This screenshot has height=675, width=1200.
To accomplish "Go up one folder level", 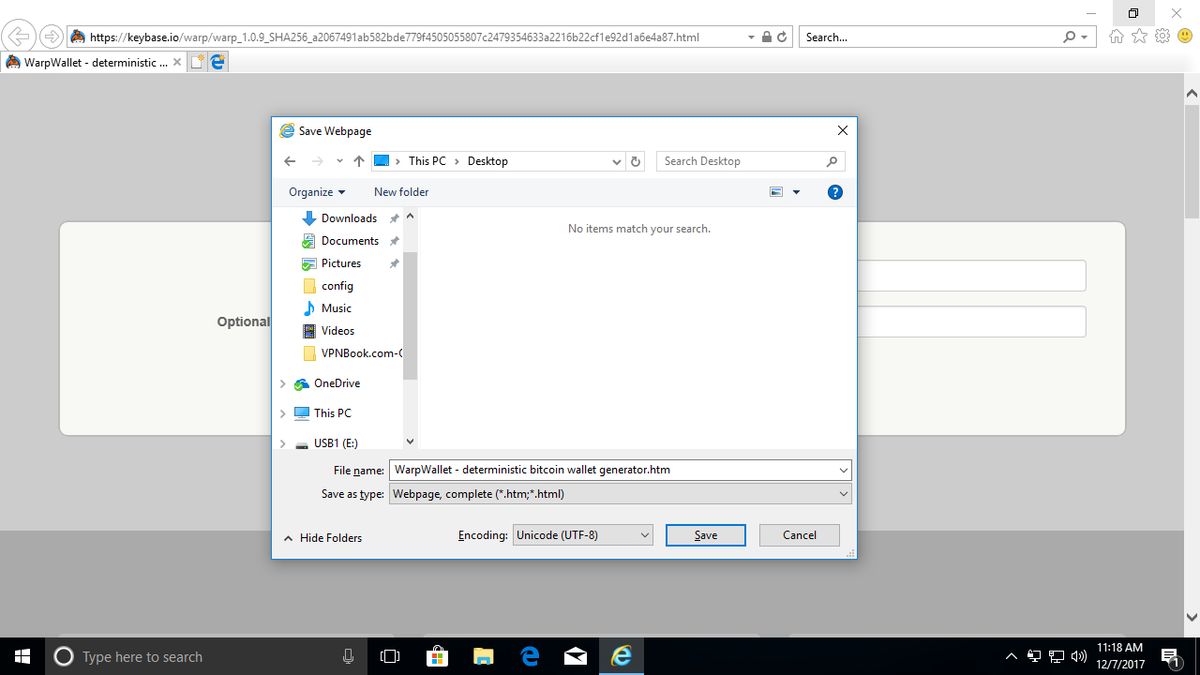I will 359,160.
